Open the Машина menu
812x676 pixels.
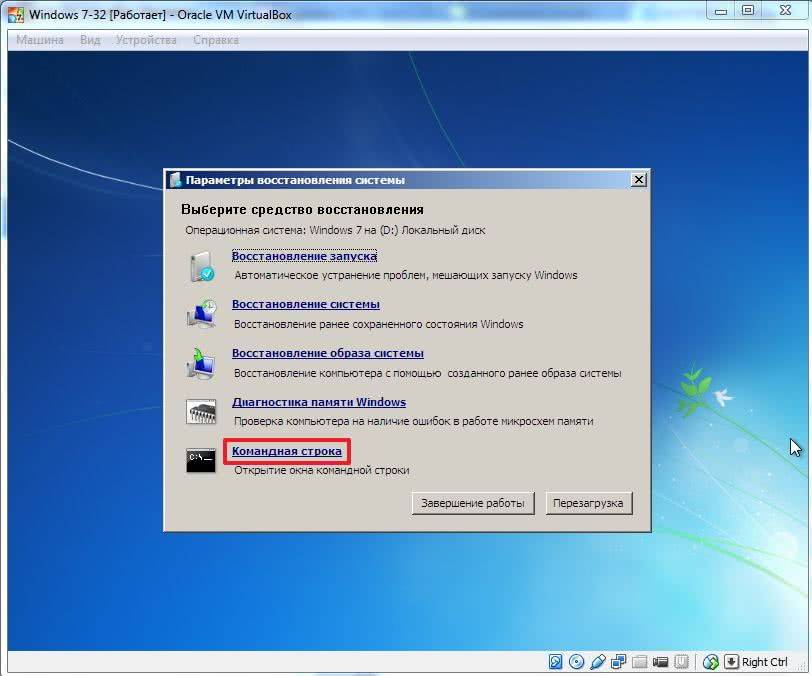pyautogui.click(x=40, y=40)
